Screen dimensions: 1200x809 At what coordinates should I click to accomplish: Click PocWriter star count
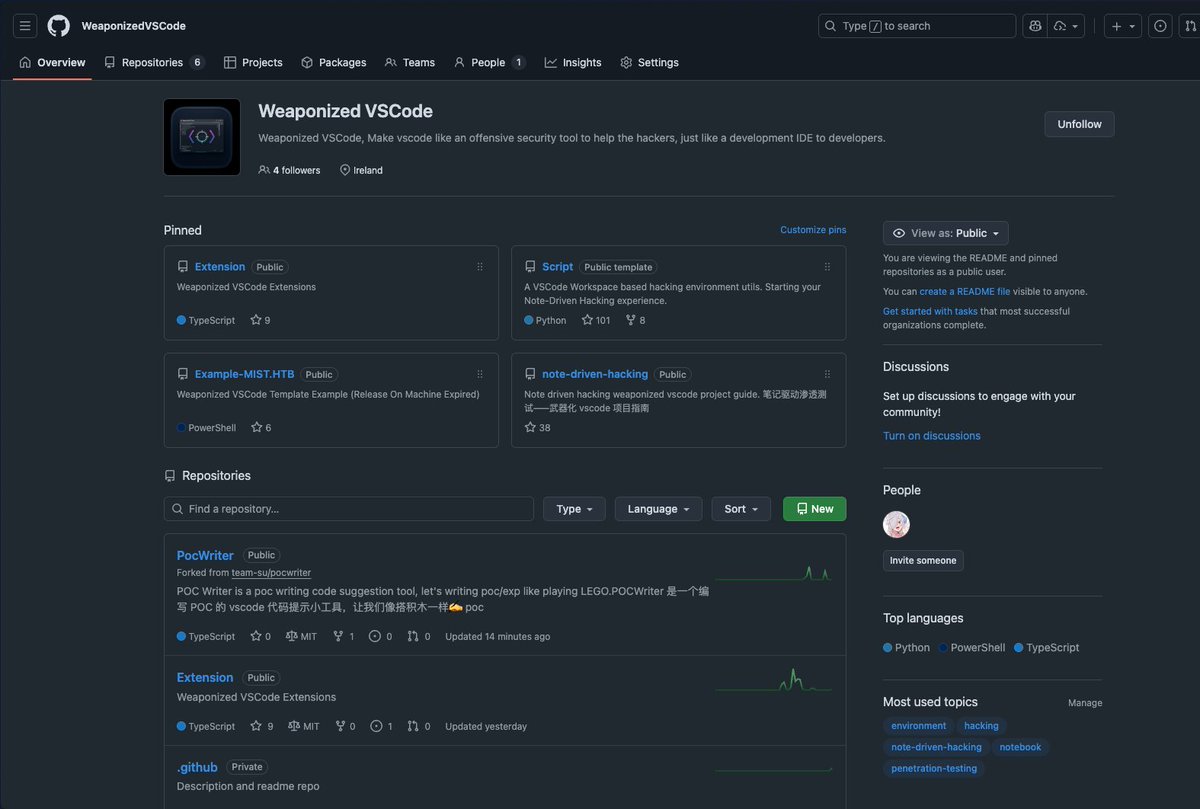pos(260,636)
